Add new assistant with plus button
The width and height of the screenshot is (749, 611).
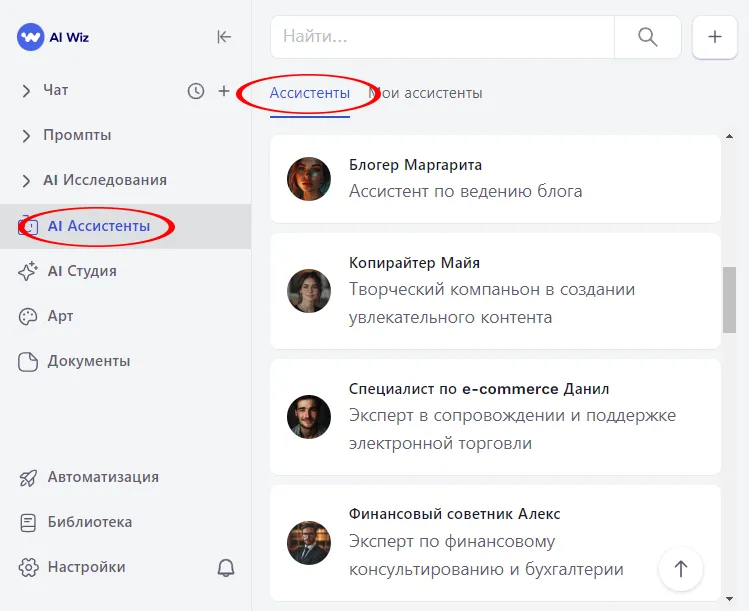point(715,37)
